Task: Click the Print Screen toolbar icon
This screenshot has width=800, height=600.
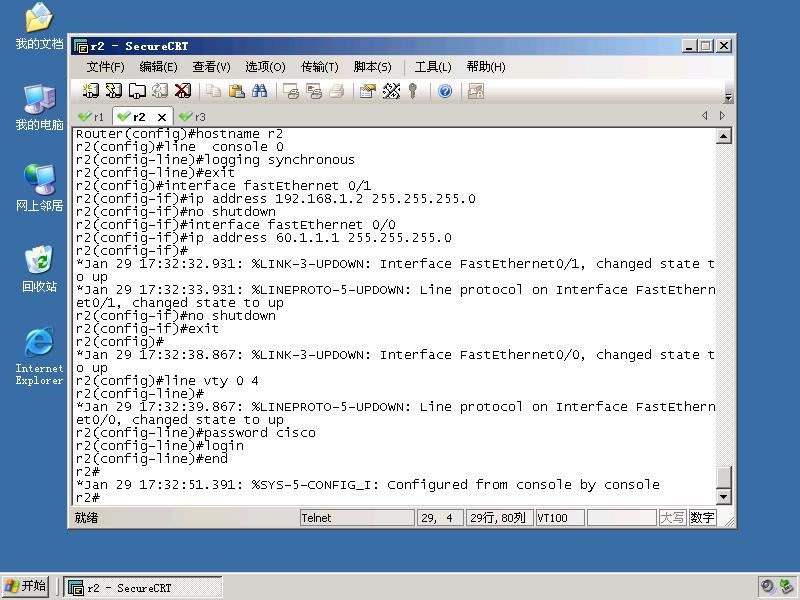Action: tap(291, 91)
